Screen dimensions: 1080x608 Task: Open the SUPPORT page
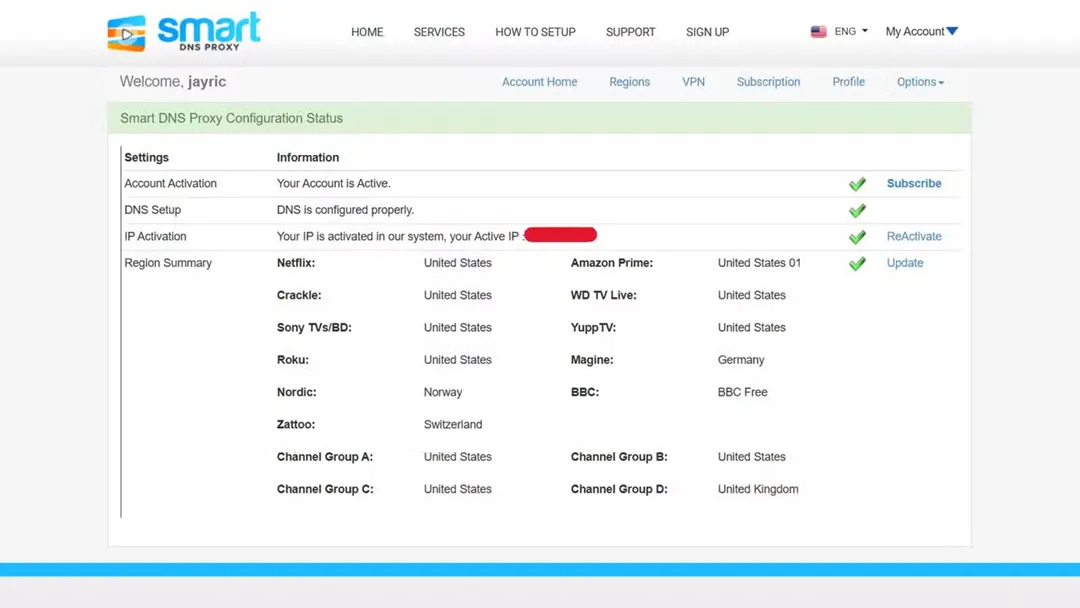pos(630,32)
